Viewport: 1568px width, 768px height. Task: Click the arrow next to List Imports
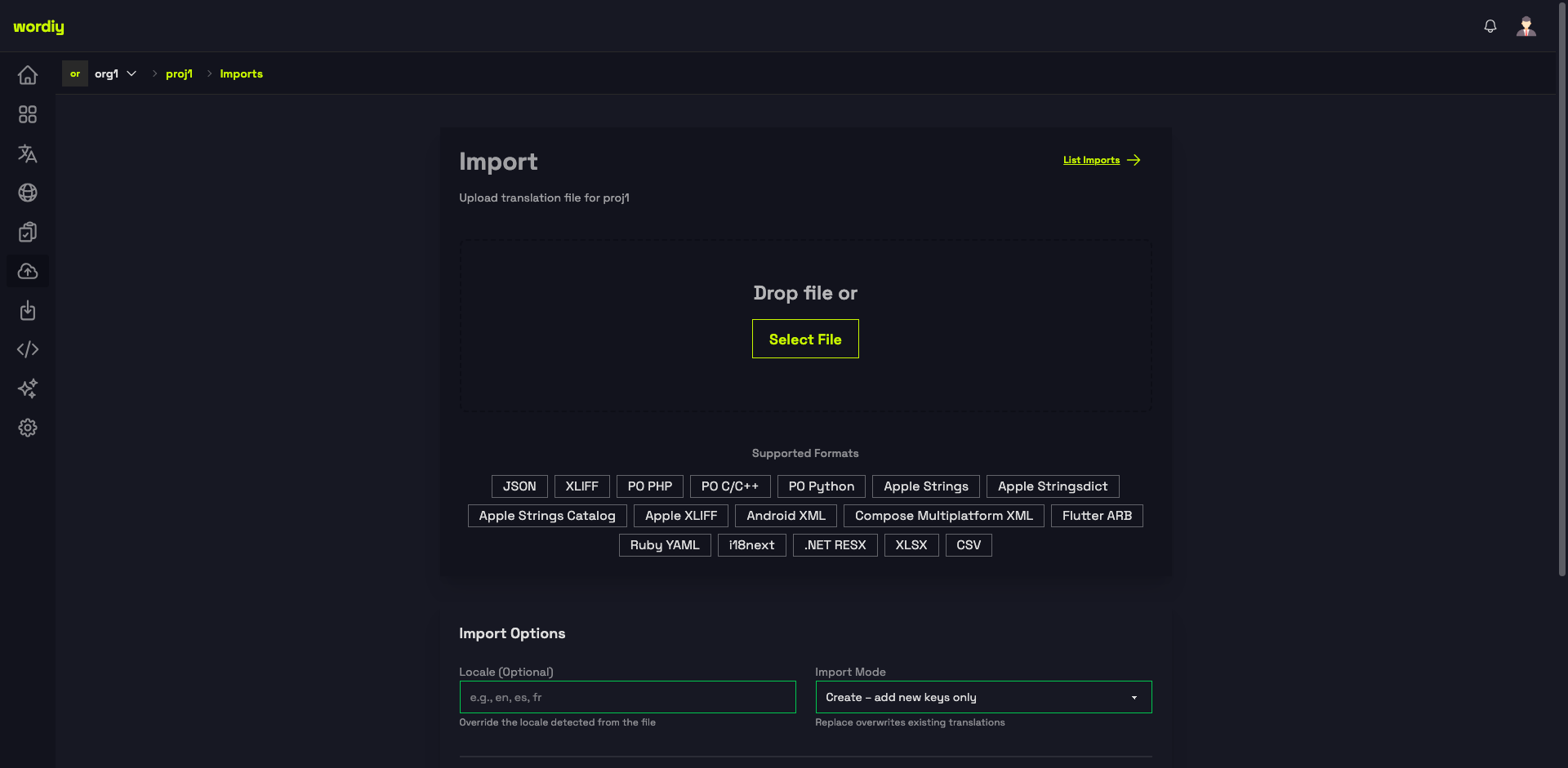point(1134,160)
